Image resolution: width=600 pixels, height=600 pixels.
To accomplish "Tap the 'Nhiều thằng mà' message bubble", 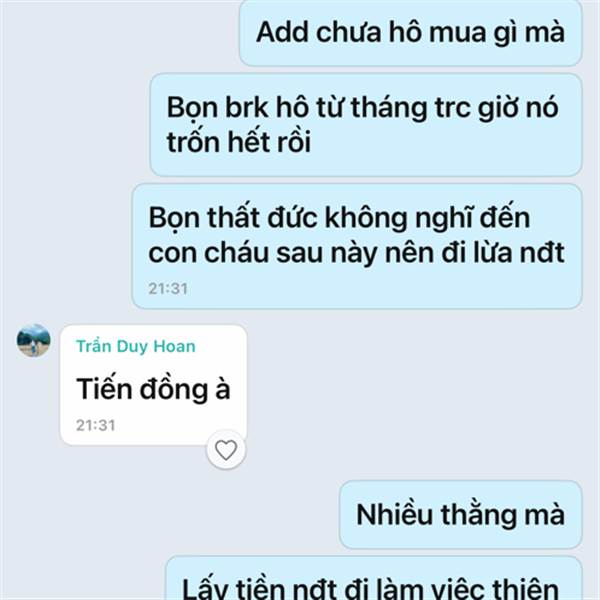I will pyautogui.click(x=461, y=515).
